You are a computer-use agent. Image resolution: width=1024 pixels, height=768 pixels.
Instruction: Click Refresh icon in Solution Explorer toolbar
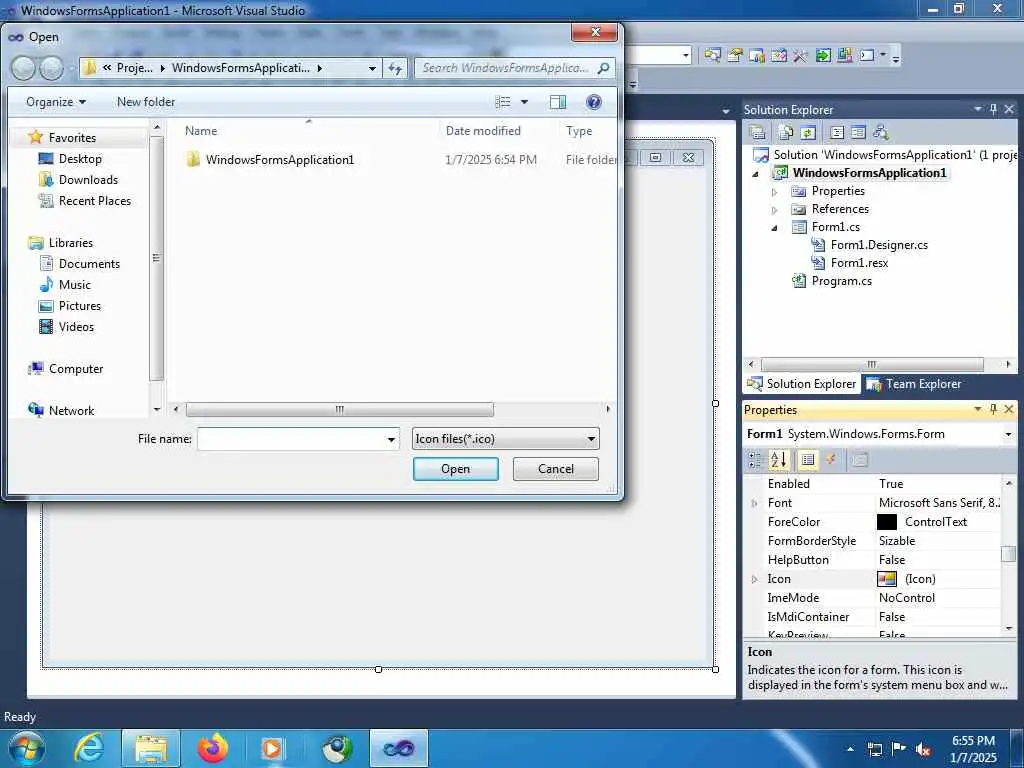808,133
